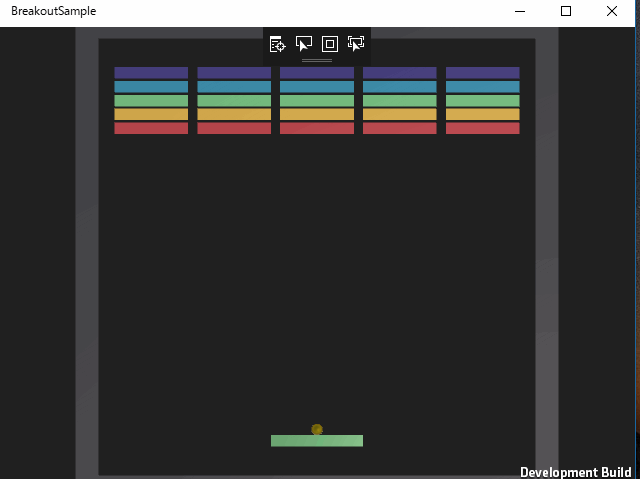This screenshot has width=640, height=479.
Task: Click the yellow ball on the paddle
Action: tap(317, 429)
